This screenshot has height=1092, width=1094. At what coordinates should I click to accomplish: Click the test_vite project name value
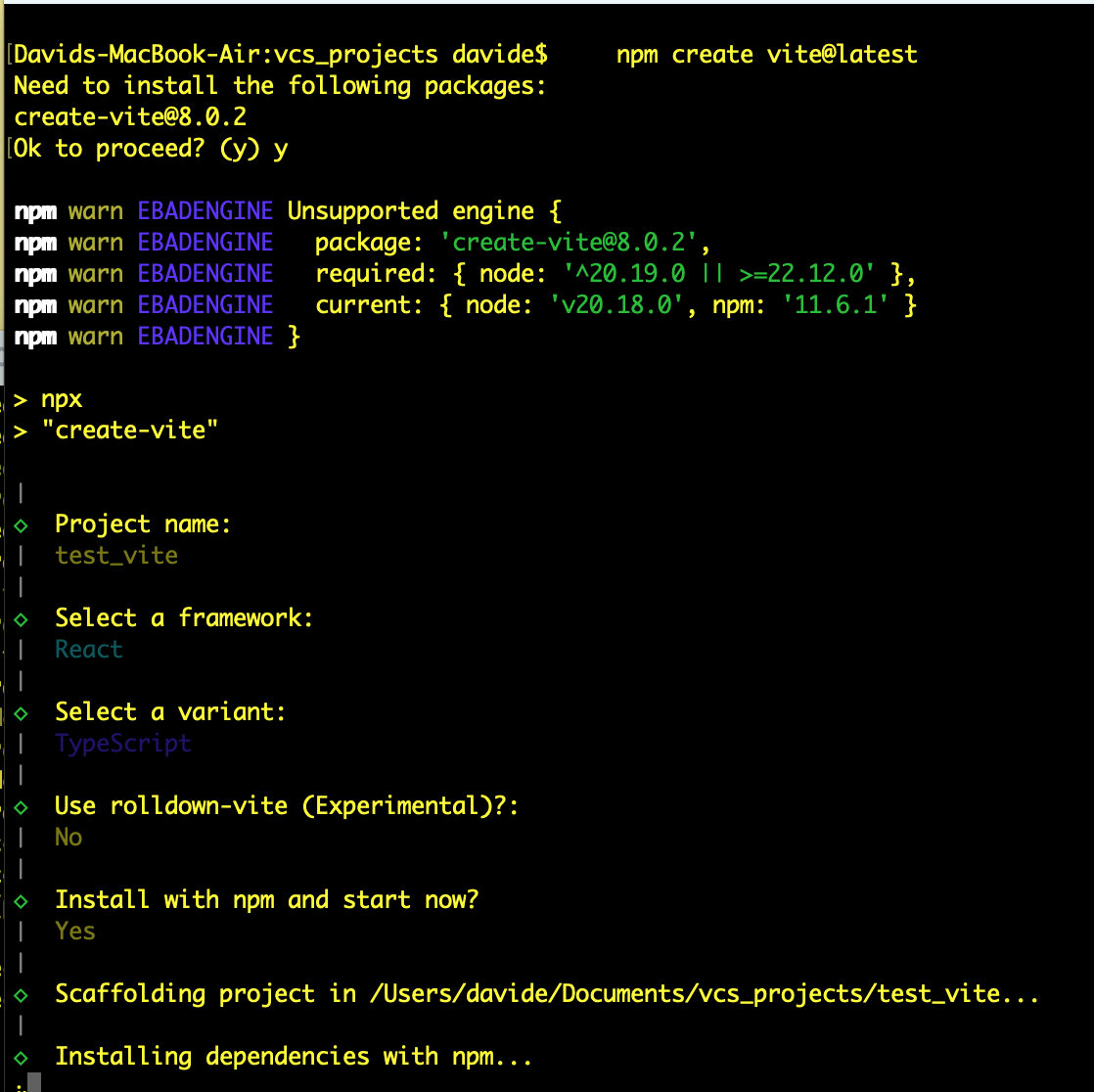click(x=116, y=556)
